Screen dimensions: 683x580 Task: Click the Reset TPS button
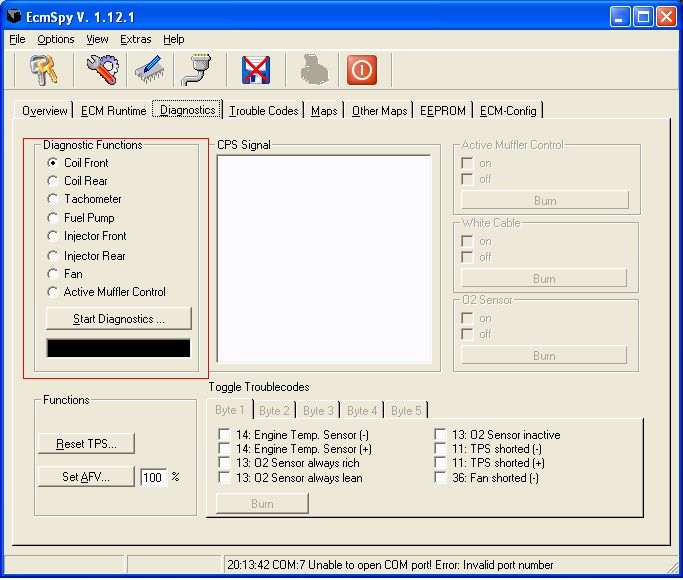coord(86,444)
